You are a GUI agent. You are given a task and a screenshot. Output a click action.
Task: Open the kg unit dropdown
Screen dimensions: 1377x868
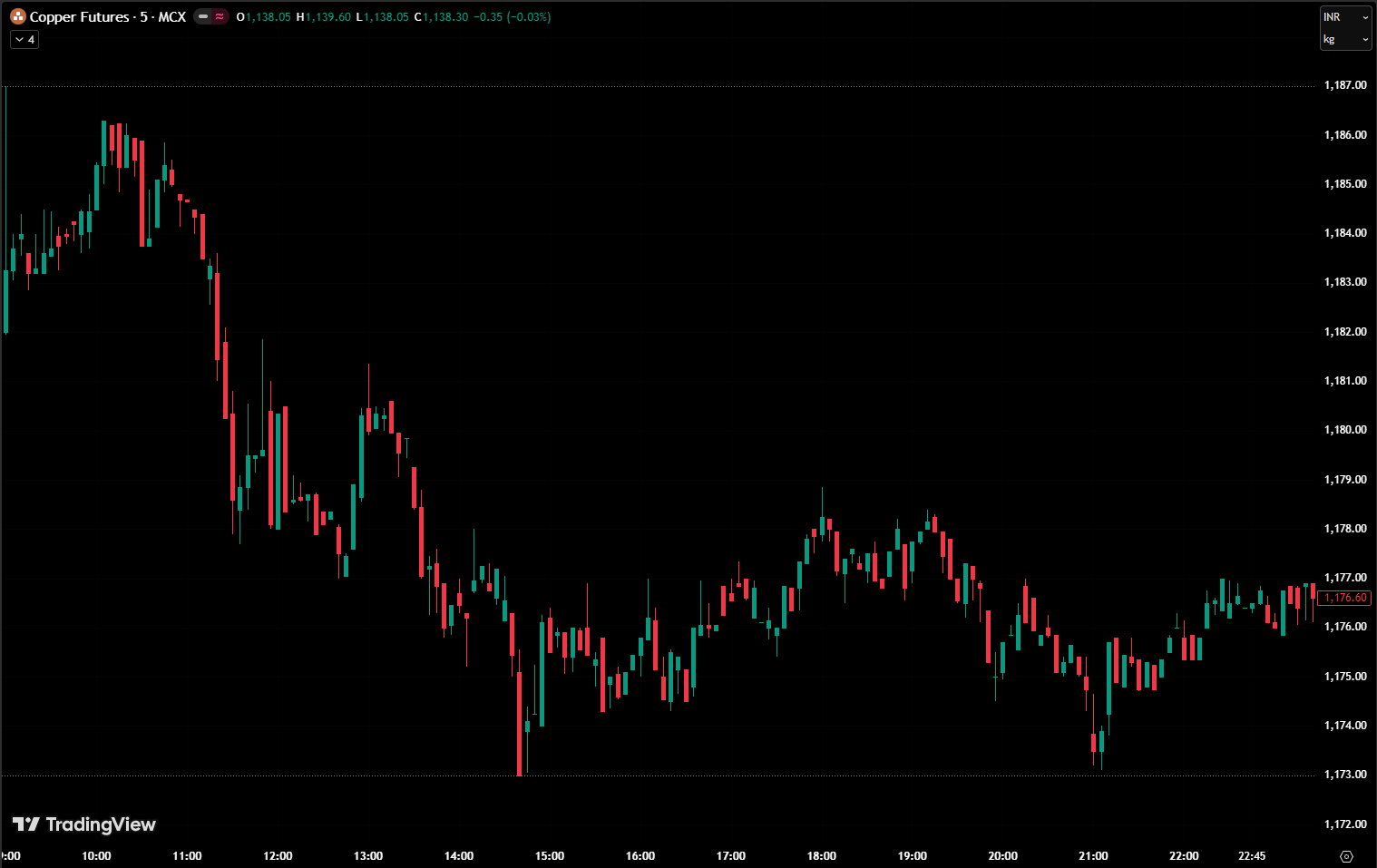click(1345, 39)
